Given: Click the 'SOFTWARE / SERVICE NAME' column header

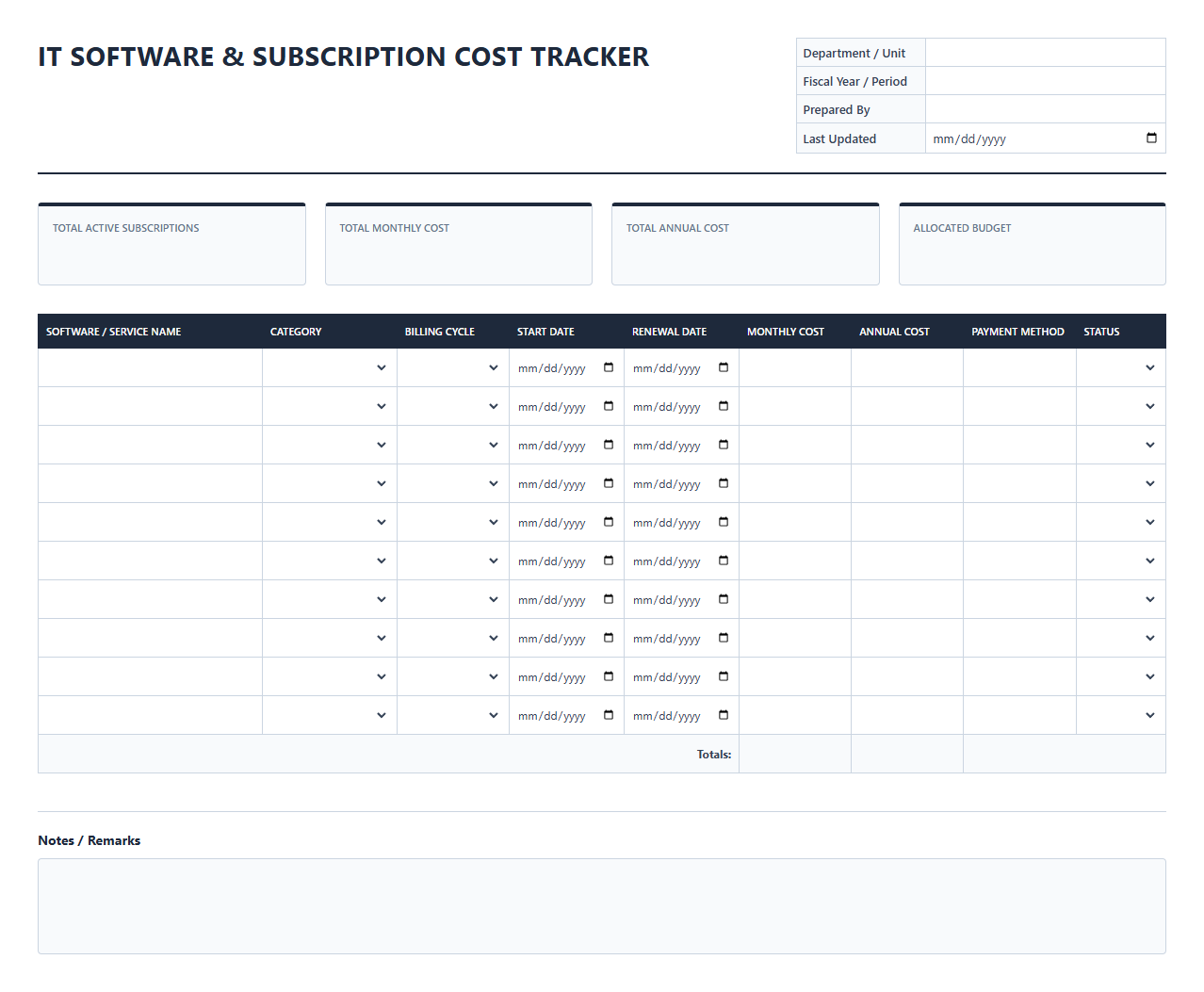Looking at the screenshot, I should tap(113, 332).
